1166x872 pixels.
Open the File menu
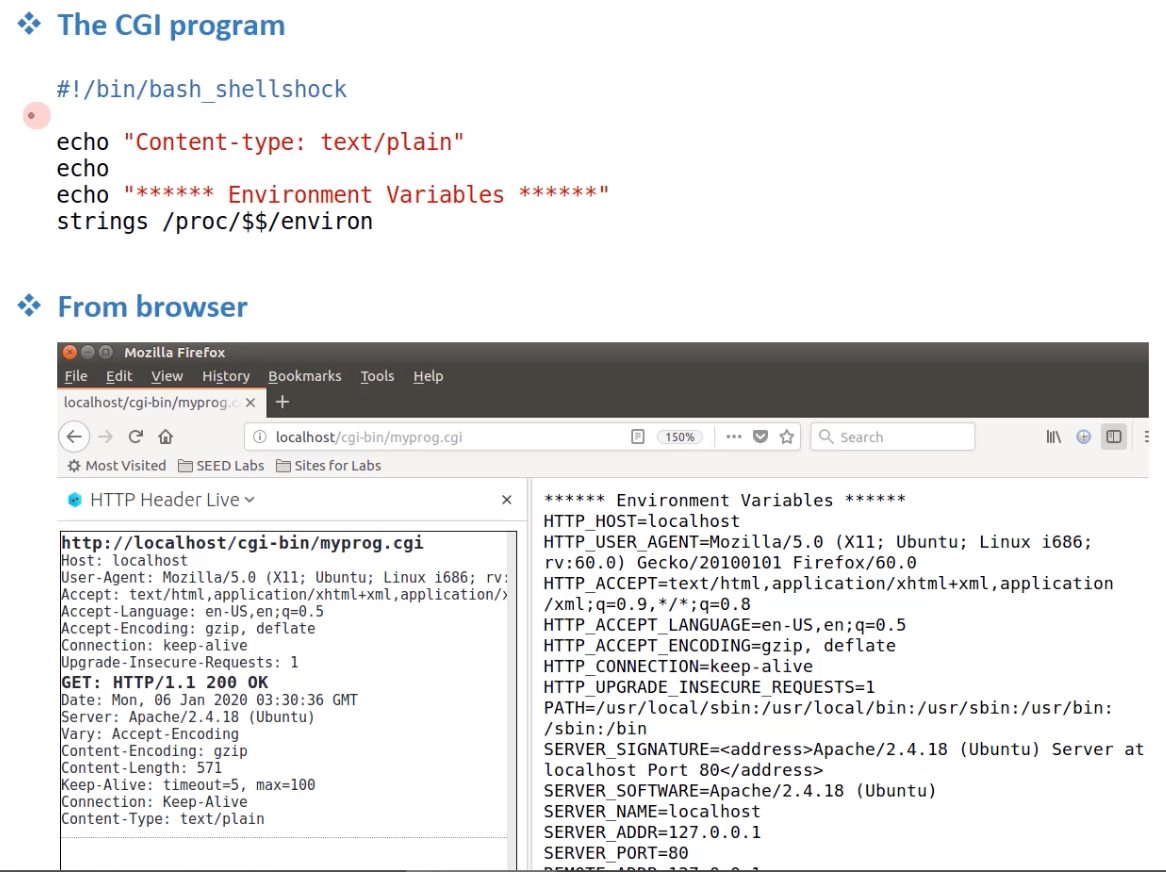(76, 376)
